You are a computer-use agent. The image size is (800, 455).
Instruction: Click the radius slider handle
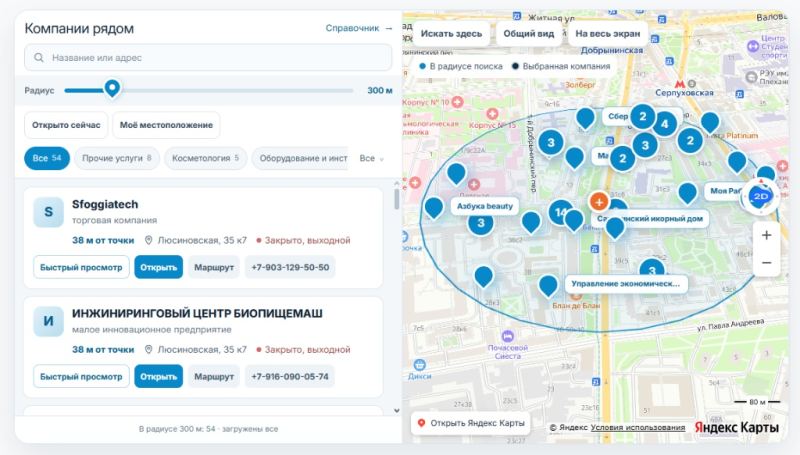click(x=112, y=88)
